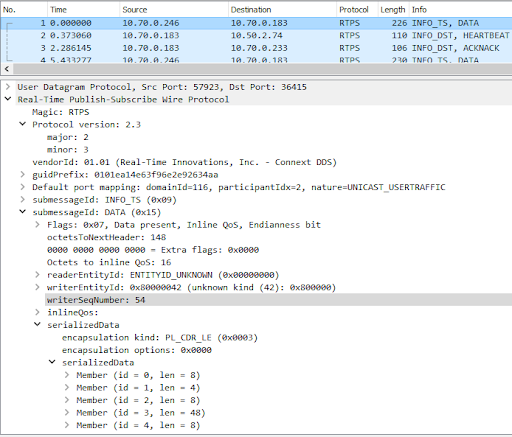Collapse the Real-Time Publish-Subscribe Wire Protocol tree

(8, 99)
